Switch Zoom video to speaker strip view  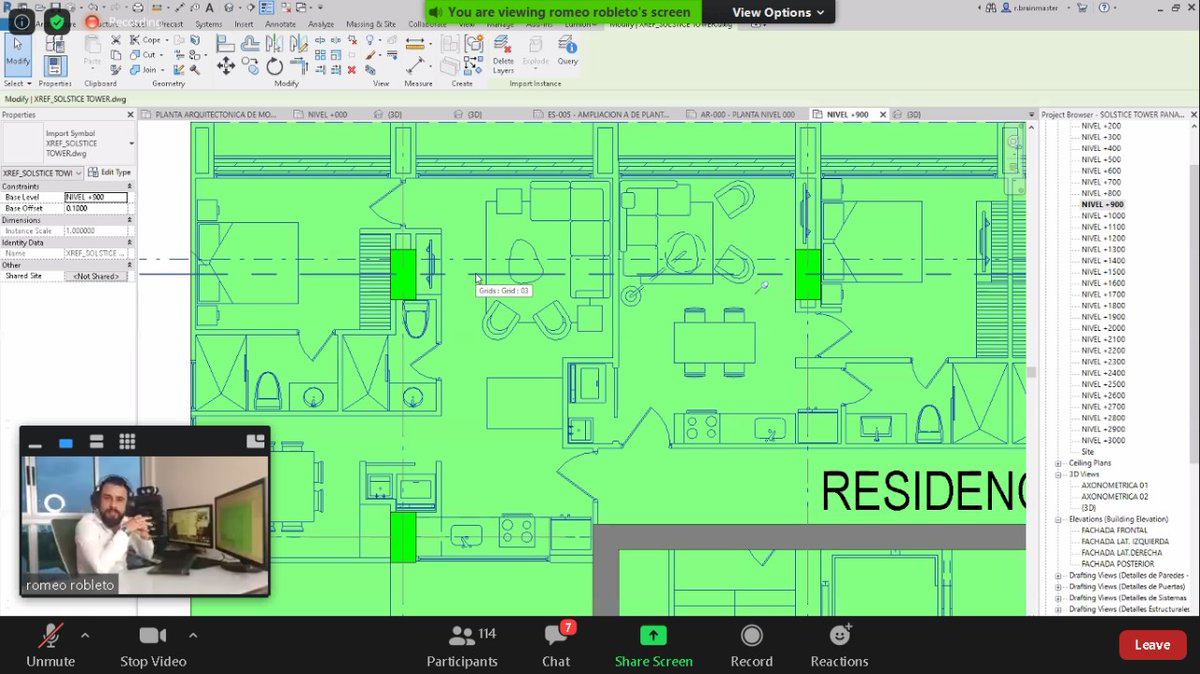click(x=96, y=442)
